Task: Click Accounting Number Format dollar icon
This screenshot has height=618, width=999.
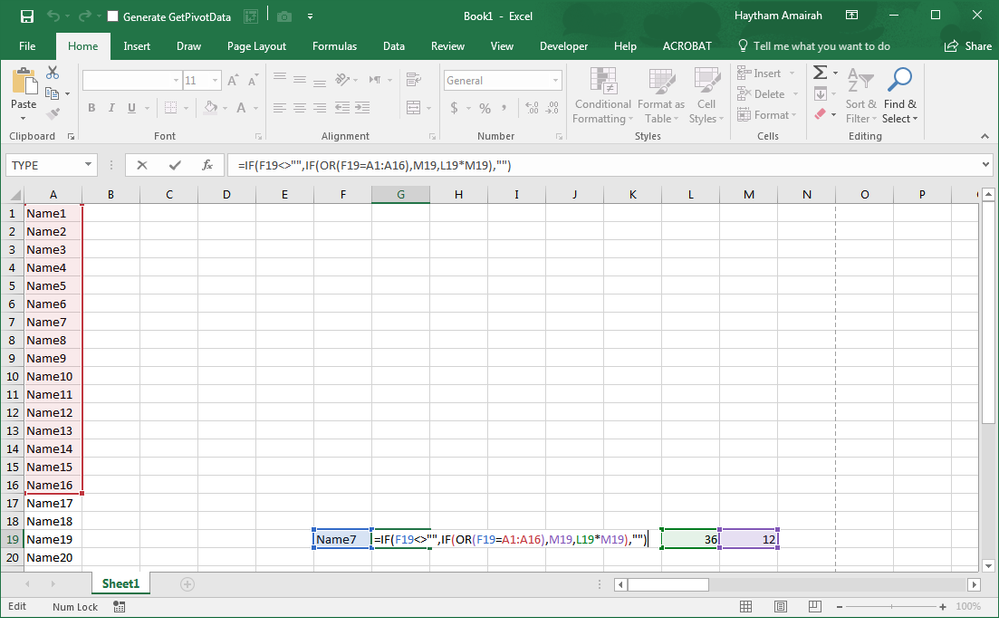Action: click(454, 108)
